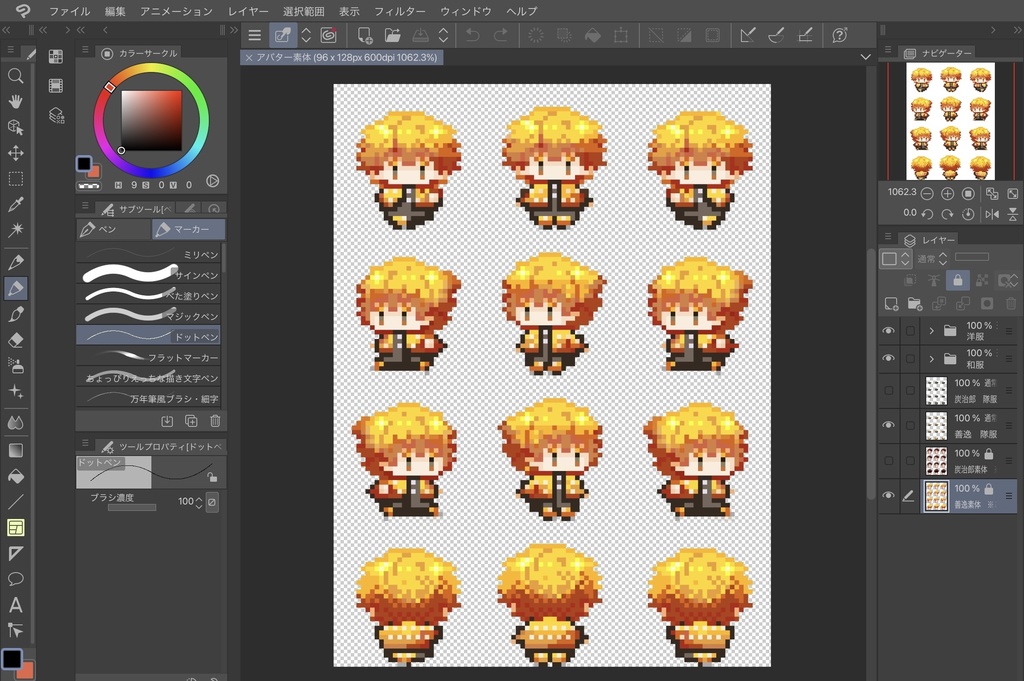Open the レイヤー menu
The width and height of the screenshot is (1024, 681).
pyautogui.click(x=248, y=11)
